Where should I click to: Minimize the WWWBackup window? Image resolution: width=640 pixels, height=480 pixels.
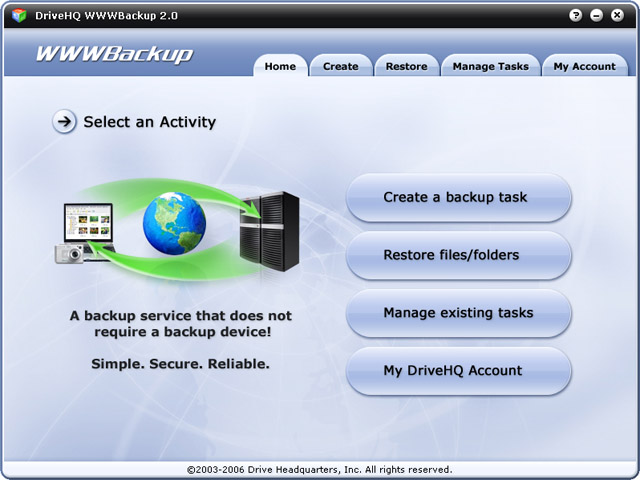pyautogui.click(x=596, y=15)
